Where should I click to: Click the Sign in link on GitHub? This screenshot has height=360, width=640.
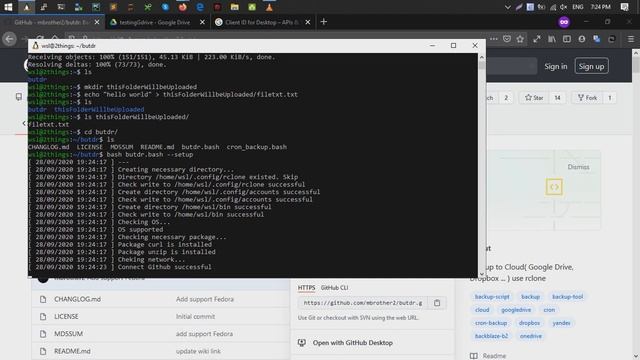[556, 66]
